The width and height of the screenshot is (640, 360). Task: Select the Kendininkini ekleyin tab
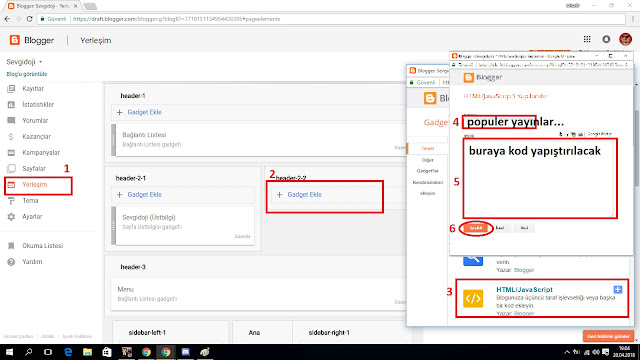428,188
